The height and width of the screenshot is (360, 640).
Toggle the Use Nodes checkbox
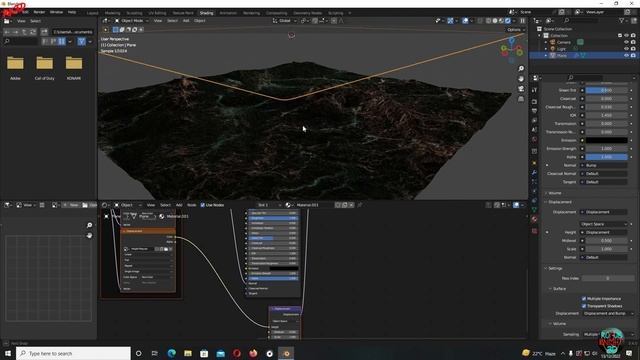(203, 205)
